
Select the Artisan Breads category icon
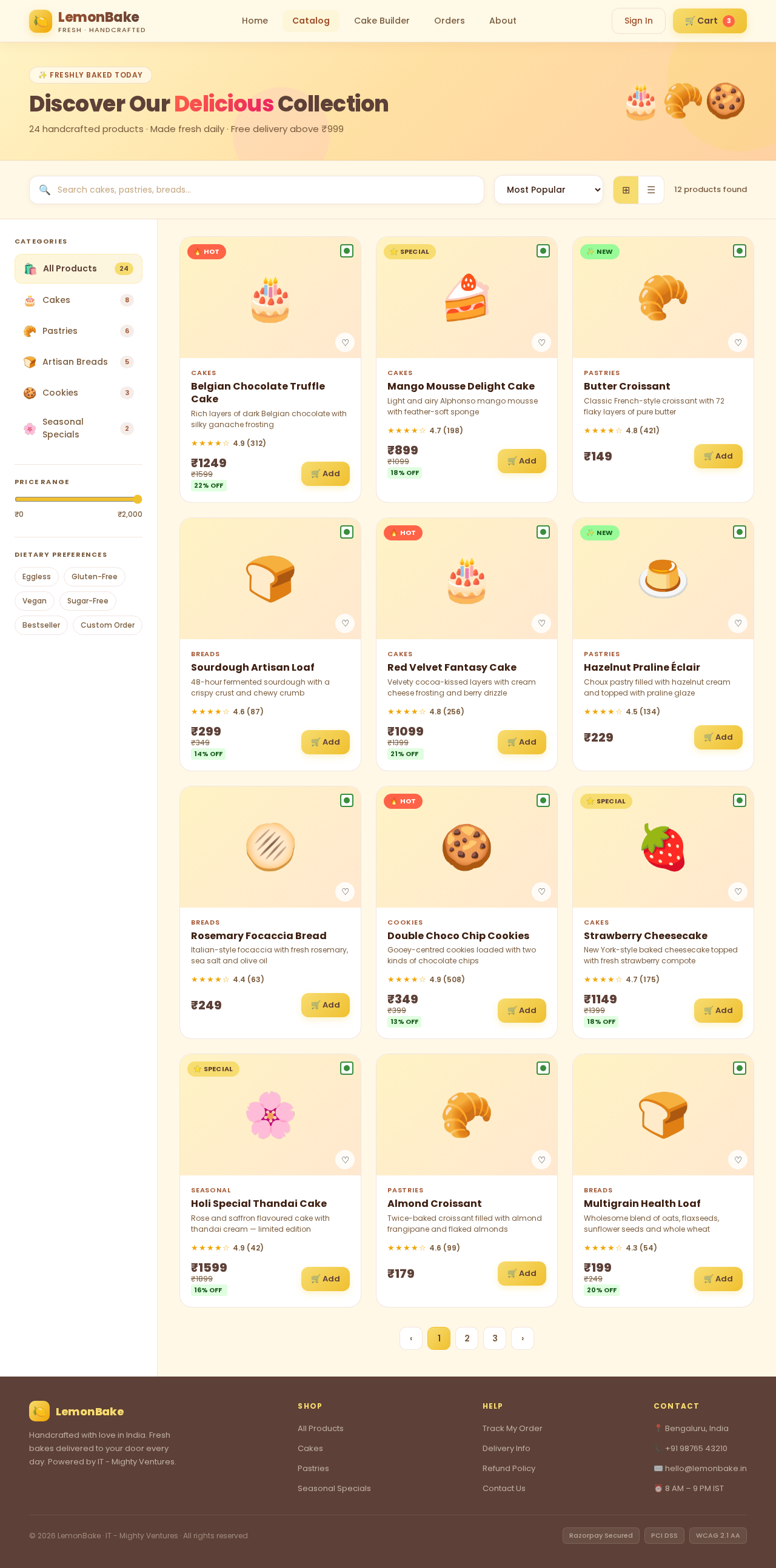tap(28, 362)
